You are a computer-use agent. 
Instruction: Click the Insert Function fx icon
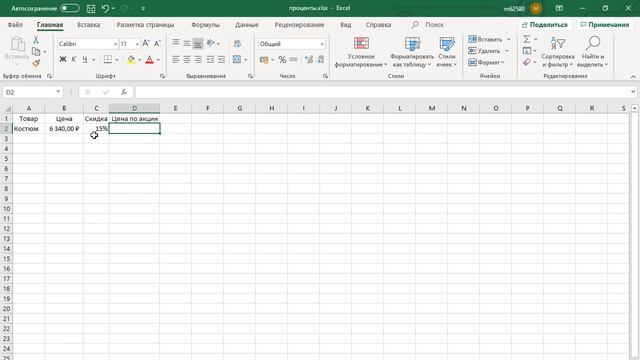click(124, 92)
